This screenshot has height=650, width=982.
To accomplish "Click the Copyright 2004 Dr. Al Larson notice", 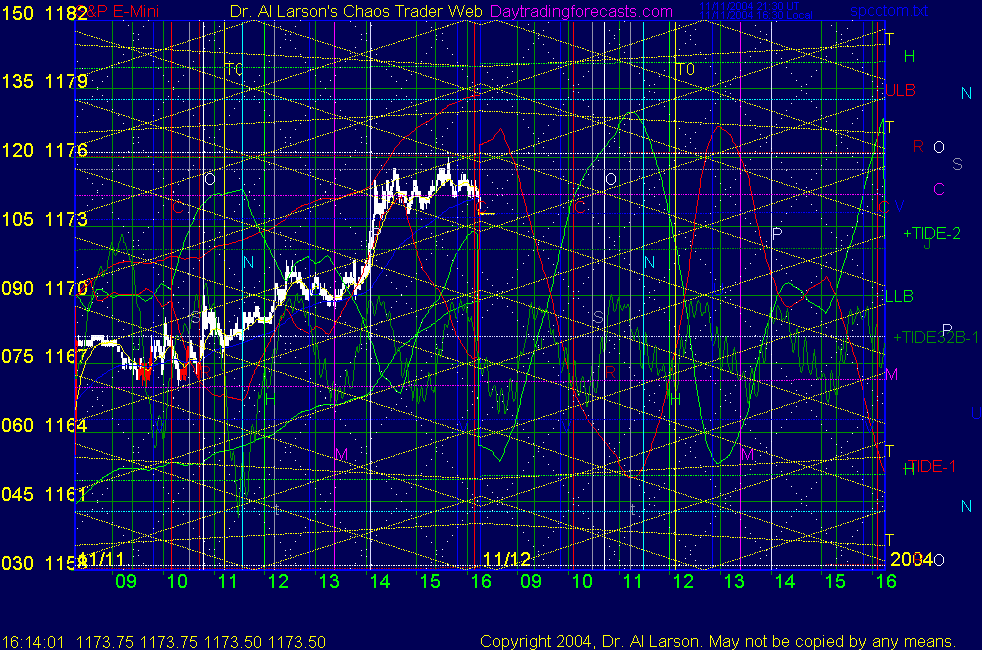I will tap(718, 641).
